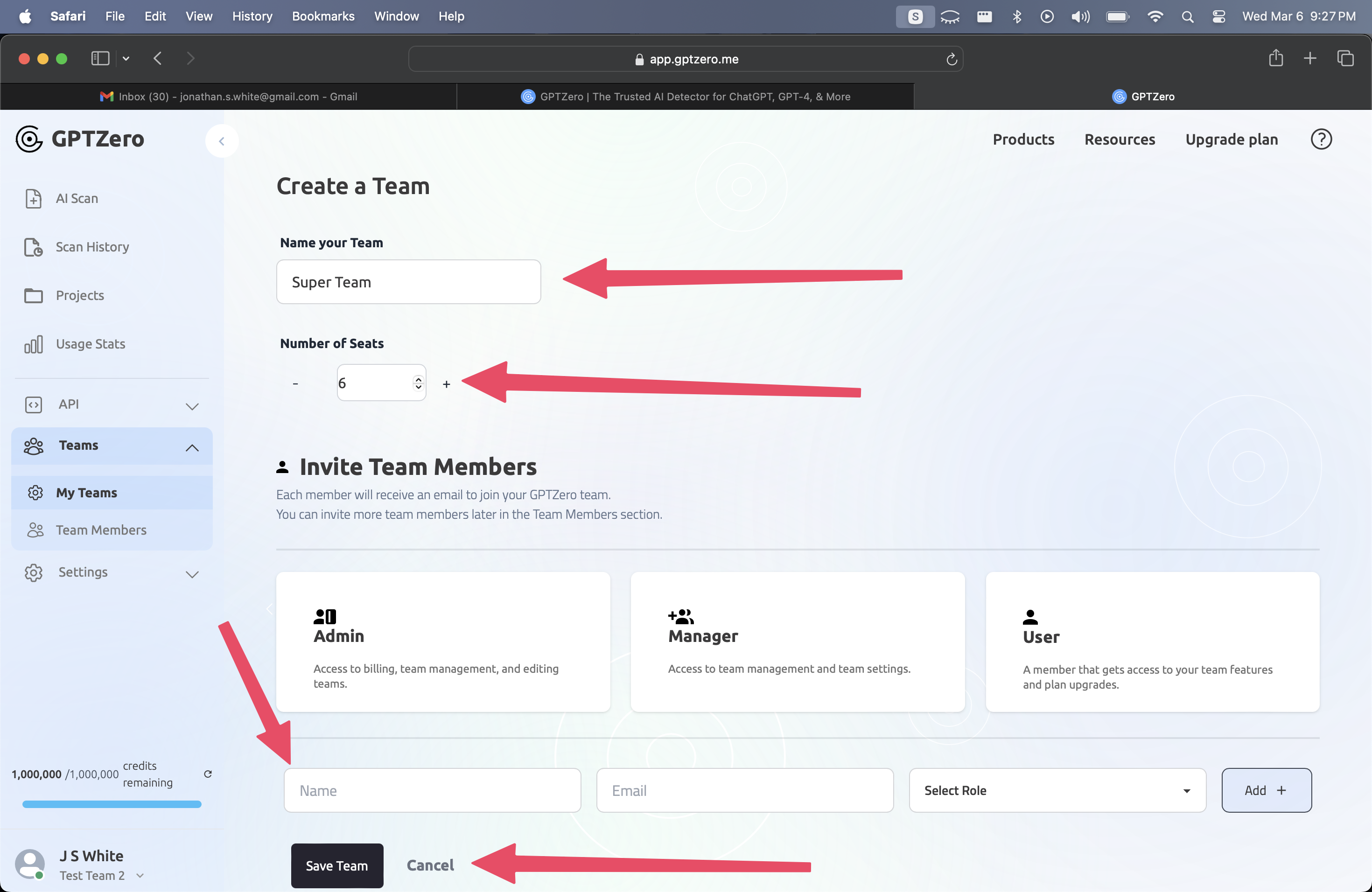Click the J S White profile avatar
Image resolution: width=1372 pixels, height=892 pixels.
(x=30, y=864)
